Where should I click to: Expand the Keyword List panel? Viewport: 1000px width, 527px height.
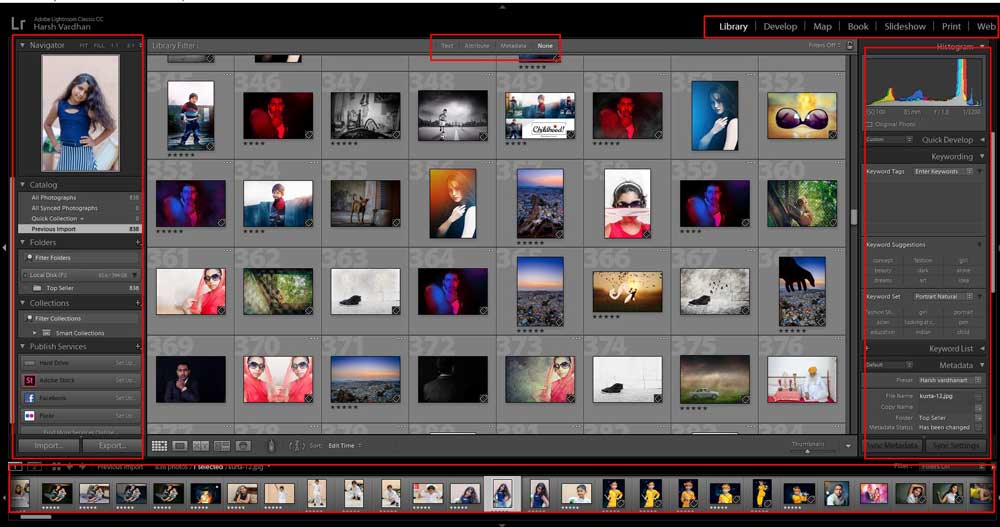[982, 348]
